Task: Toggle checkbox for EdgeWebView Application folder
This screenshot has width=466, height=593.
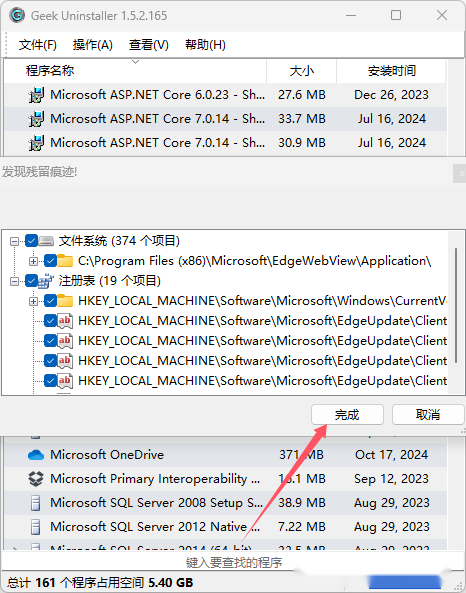Action: [50, 261]
